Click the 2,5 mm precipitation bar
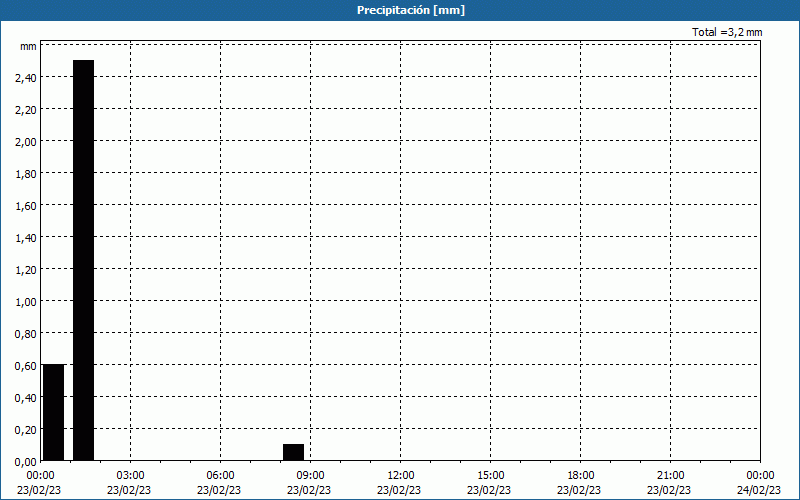Viewport: 800px width, 500px height. point(84,260)
